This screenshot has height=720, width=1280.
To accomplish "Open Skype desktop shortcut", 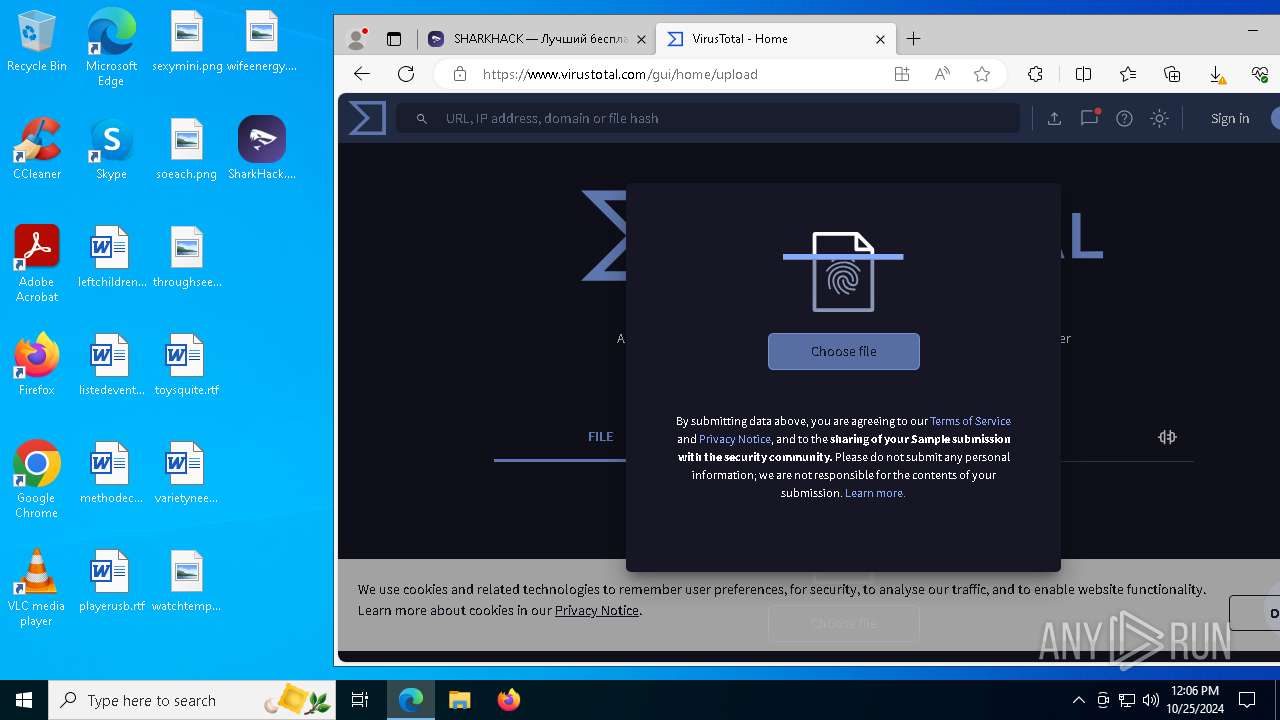I will click(111, 149).
